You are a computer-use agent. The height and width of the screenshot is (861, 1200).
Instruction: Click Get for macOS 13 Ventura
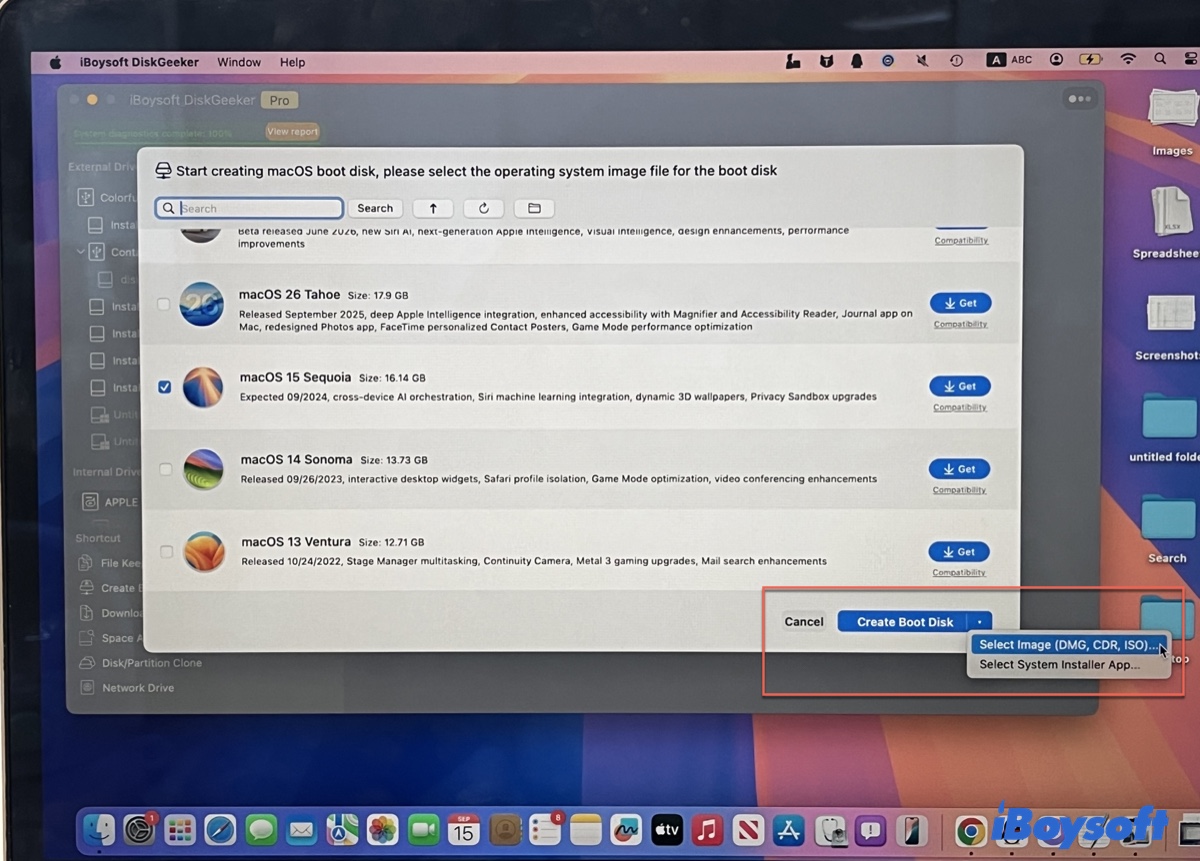959,551
